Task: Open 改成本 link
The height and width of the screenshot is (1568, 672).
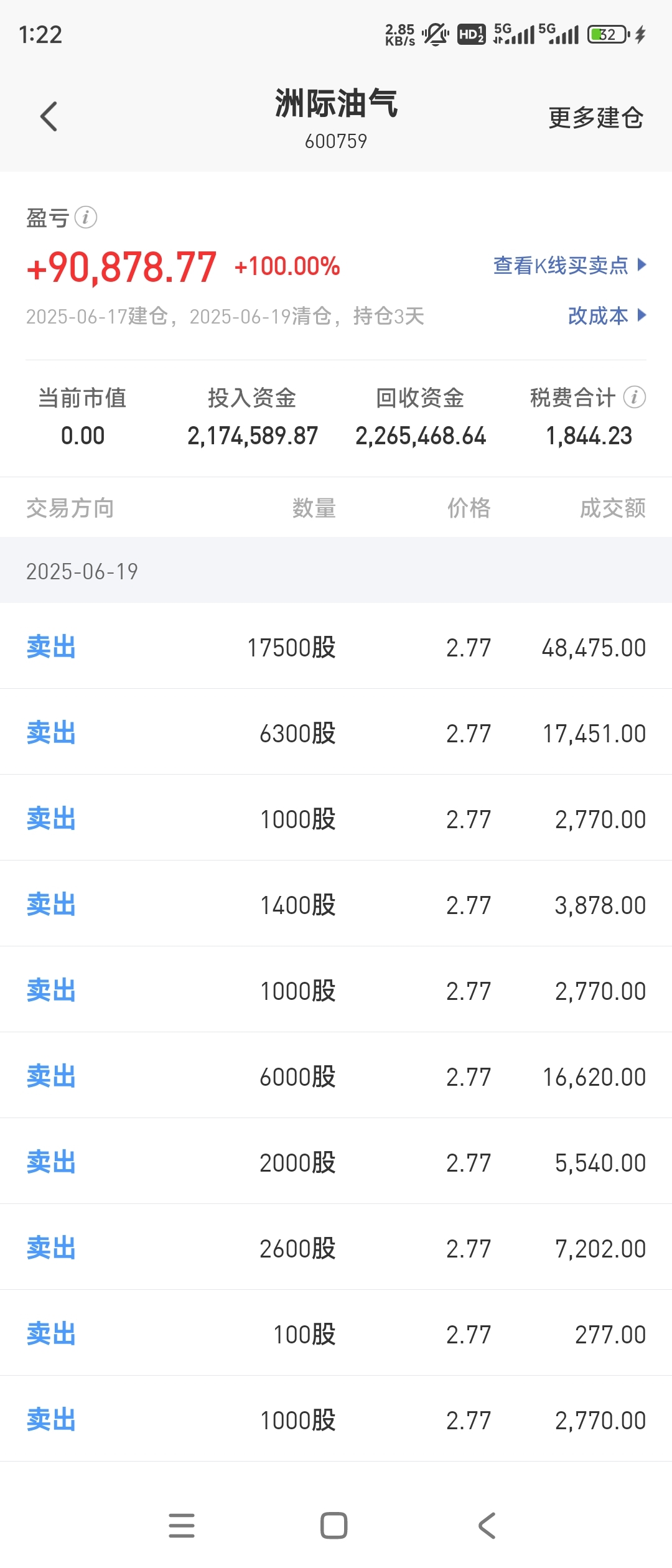Action: (598, 316)
